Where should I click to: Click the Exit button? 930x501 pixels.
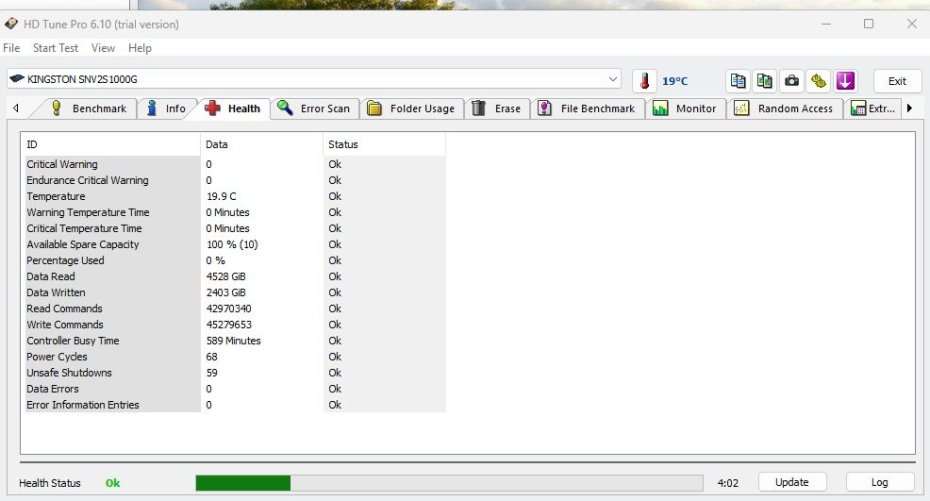897,81
